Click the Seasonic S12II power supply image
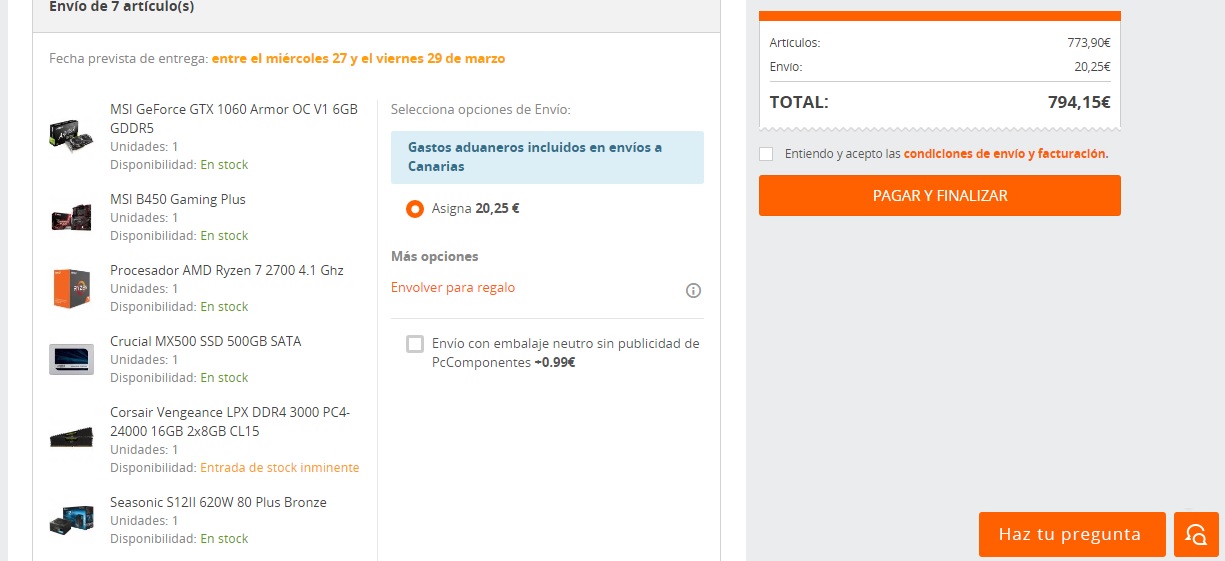Screen dimensions: 1225x561 pyautogui.click(x=71, y=521)
